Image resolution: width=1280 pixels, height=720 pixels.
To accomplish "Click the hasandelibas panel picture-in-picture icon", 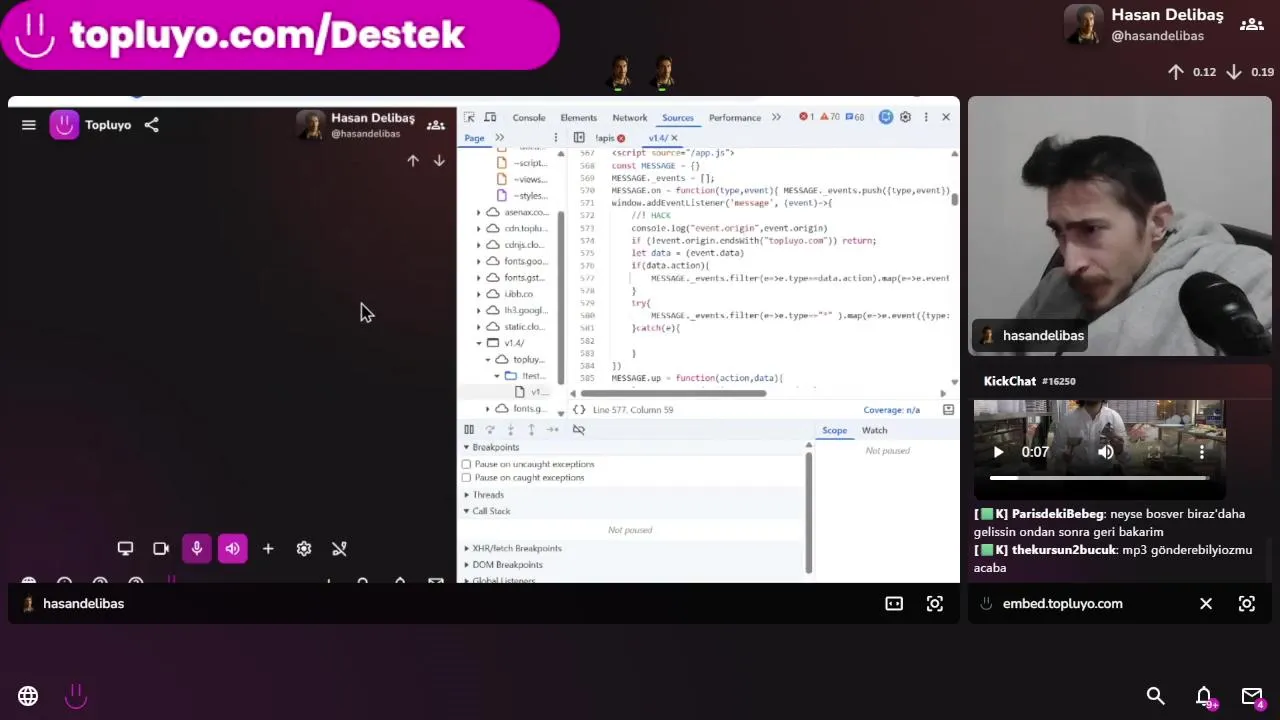I will [x=894, y=604].
